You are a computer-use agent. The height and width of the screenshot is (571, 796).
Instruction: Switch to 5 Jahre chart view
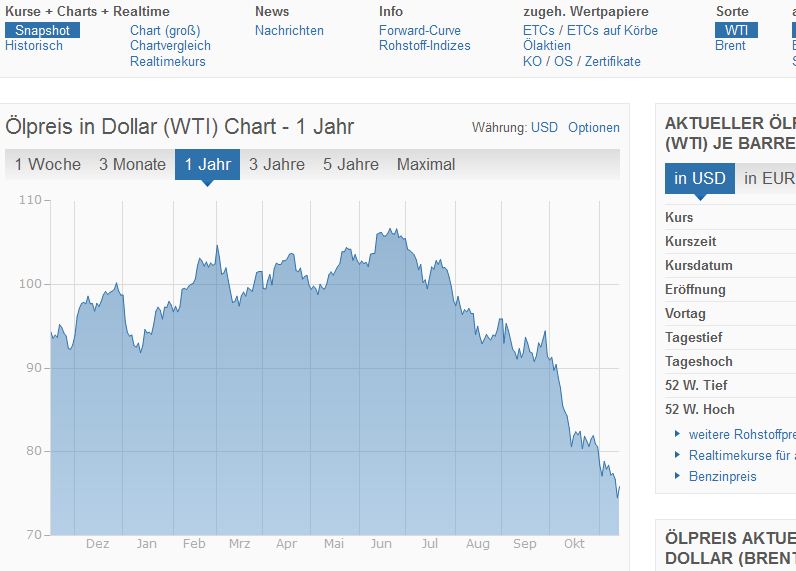351,165
